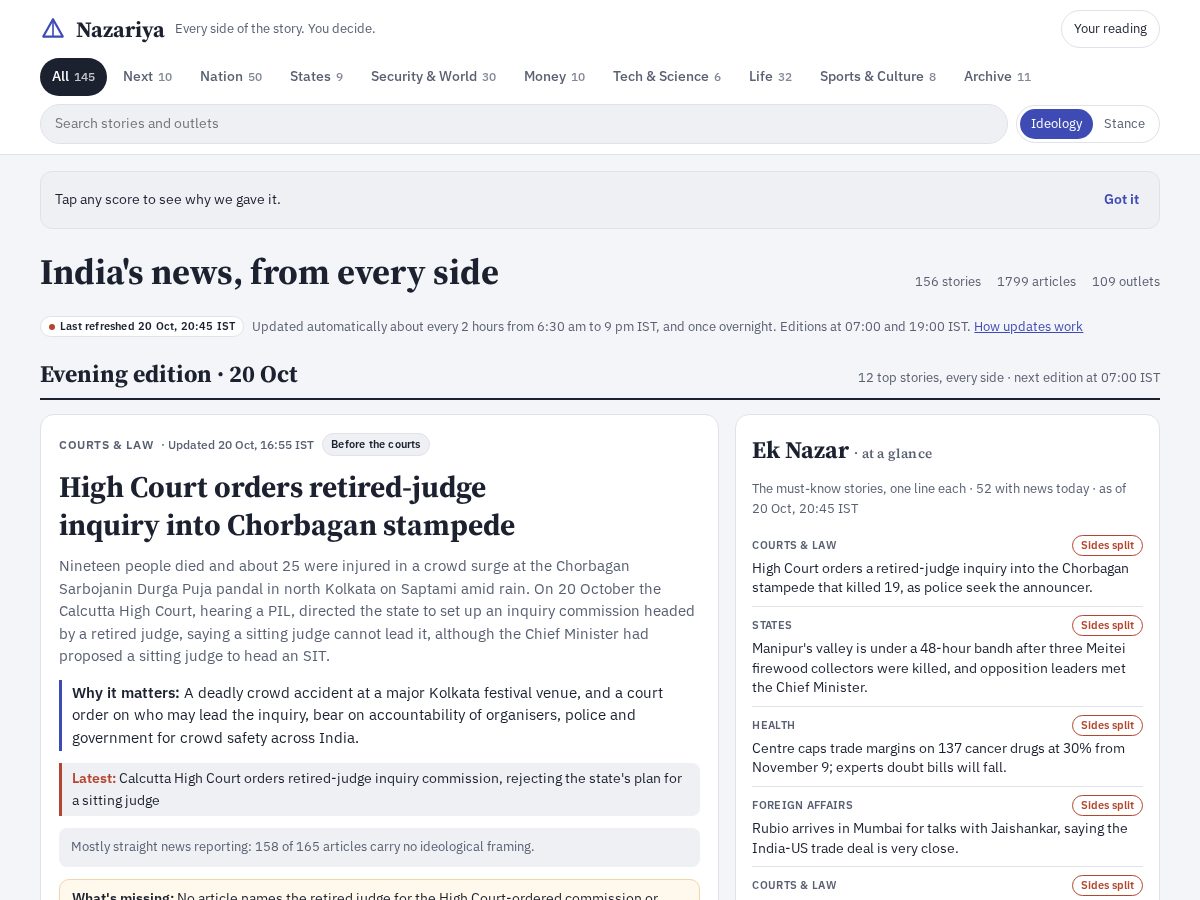This screenshot has height=900, width=1200.
Task: Switch to the Nation tab
Action: pyautogui.click(x=231, y=77)
